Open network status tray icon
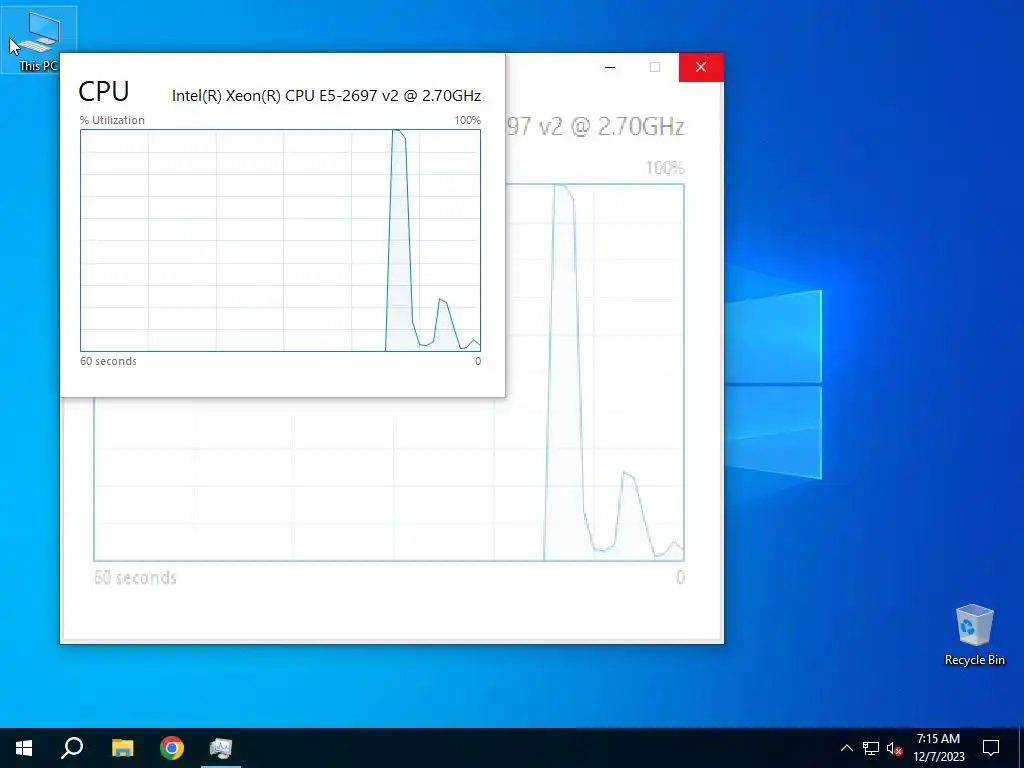The image size is (1024, 768). point(871,748)
